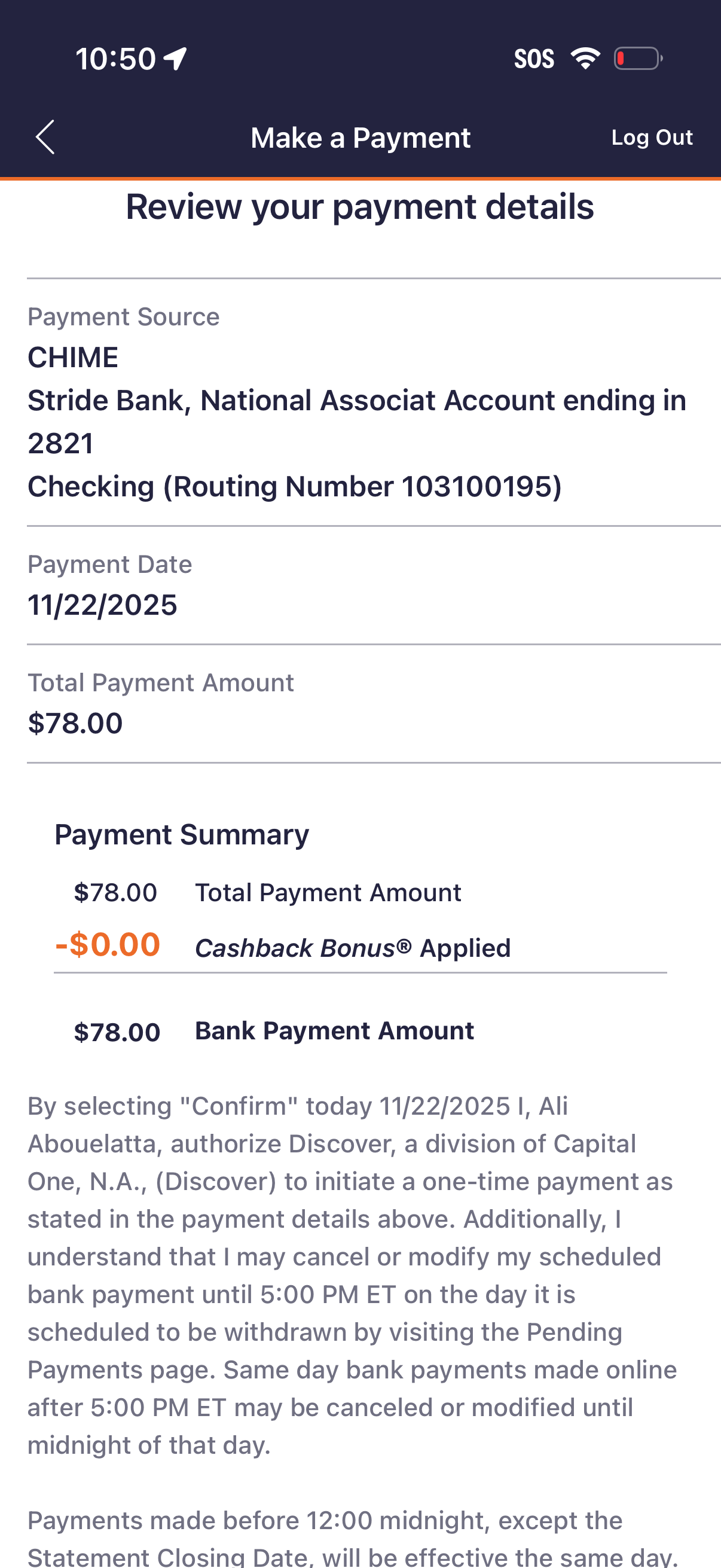The width and height of the screenshot is (721, 1568).
Task: Select the Payment Source label
Action: tap(124, 317)
